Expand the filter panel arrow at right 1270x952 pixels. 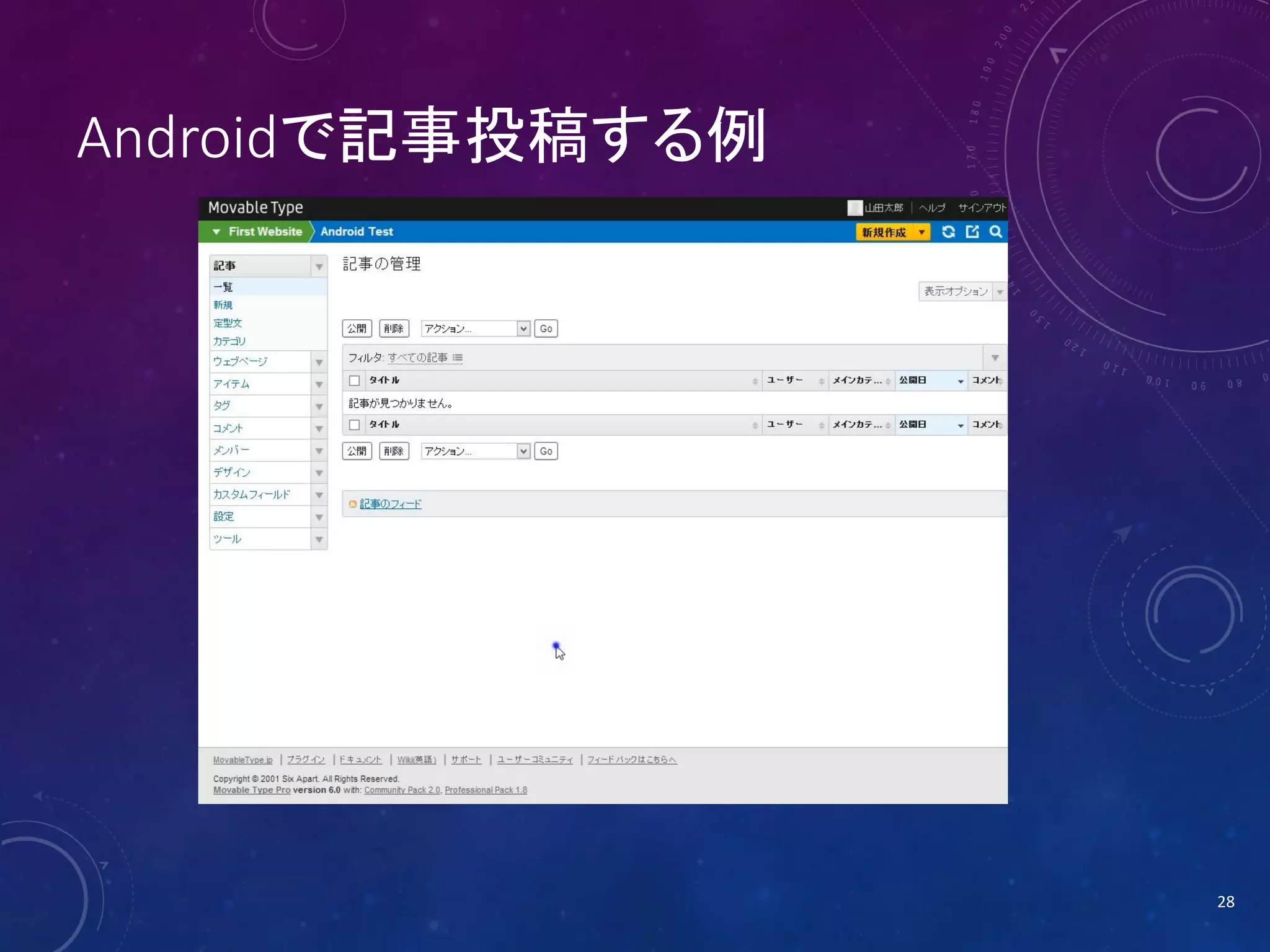point(995,358)
